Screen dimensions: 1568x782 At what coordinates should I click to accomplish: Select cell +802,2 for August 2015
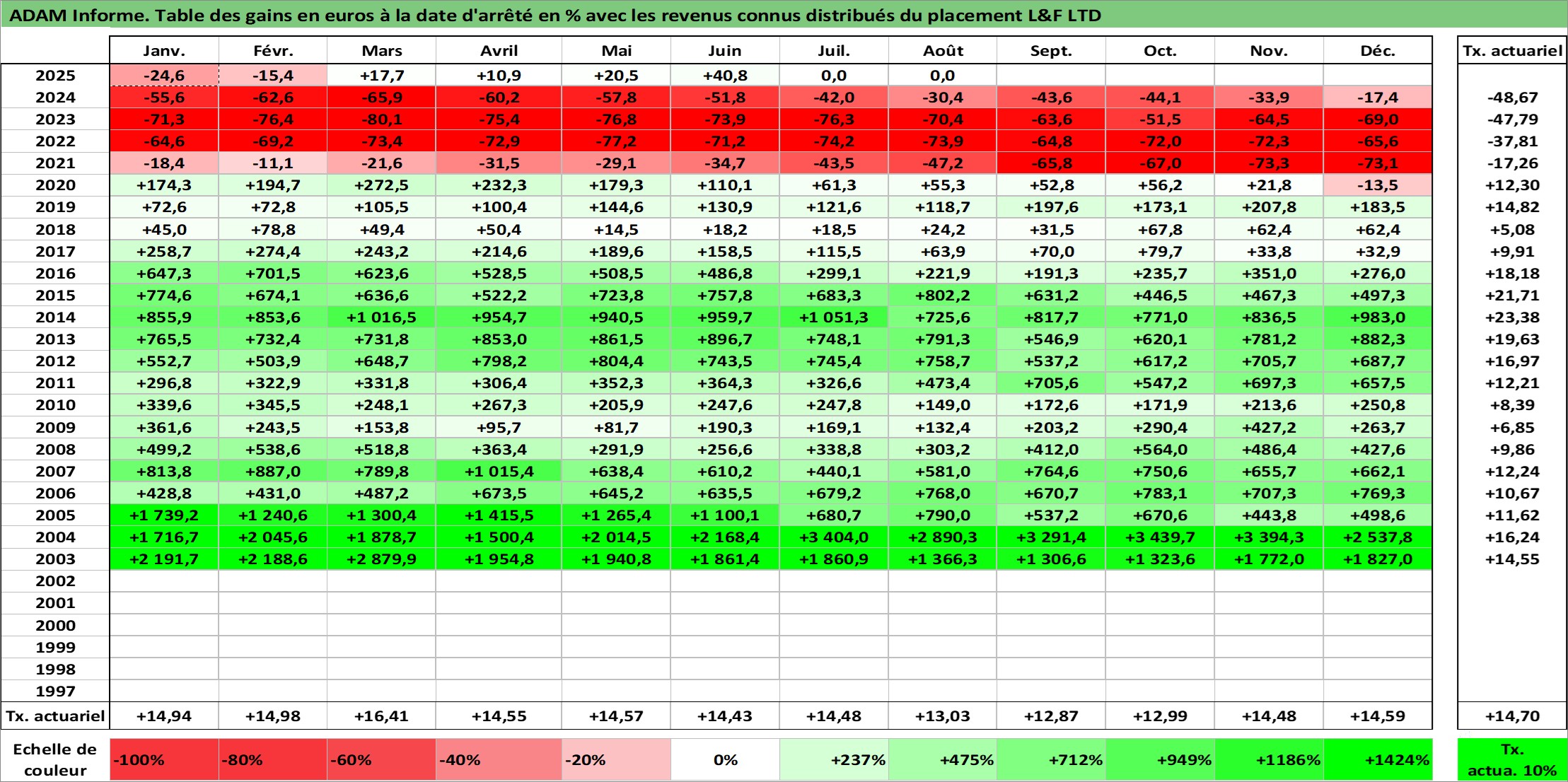click(943, 295)
